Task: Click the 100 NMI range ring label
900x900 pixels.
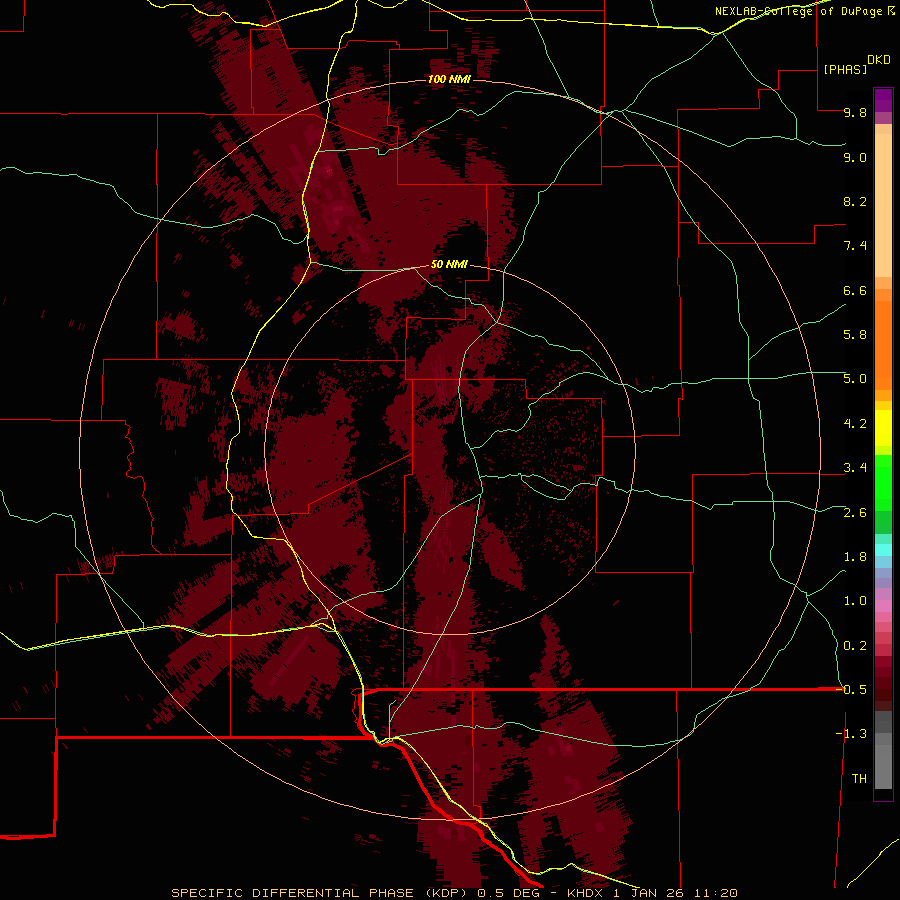Action: pyautogui.click(x=449, y=79)
